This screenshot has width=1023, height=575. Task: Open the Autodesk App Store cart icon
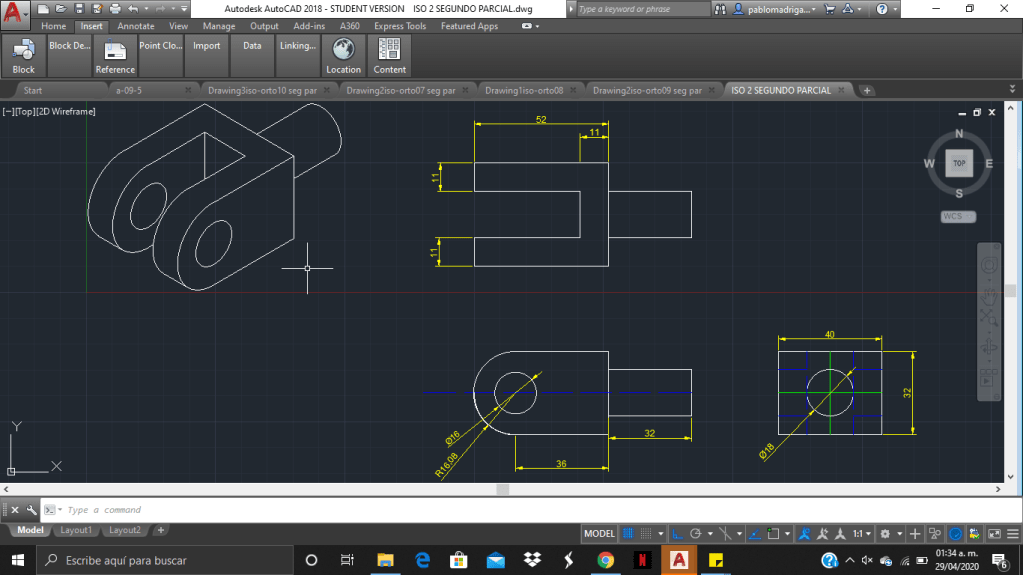point(829,9)
